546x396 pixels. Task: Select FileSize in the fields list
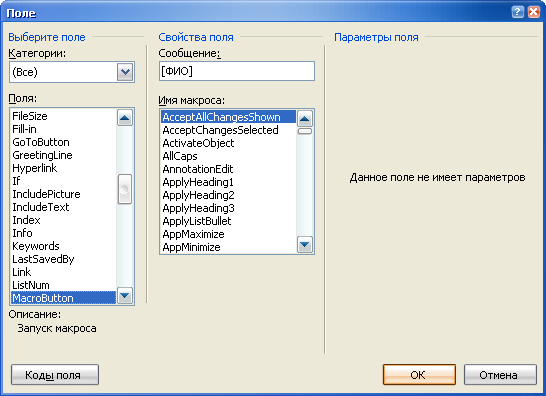click(x=64, y=116)
